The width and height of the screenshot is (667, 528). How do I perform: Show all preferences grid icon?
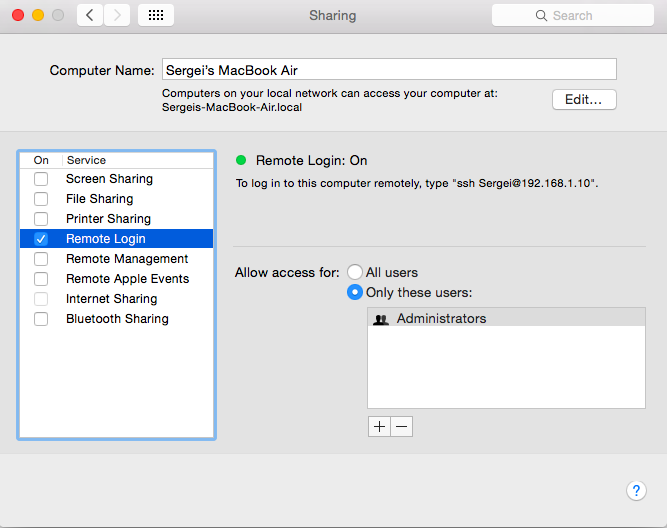point(156,15)
